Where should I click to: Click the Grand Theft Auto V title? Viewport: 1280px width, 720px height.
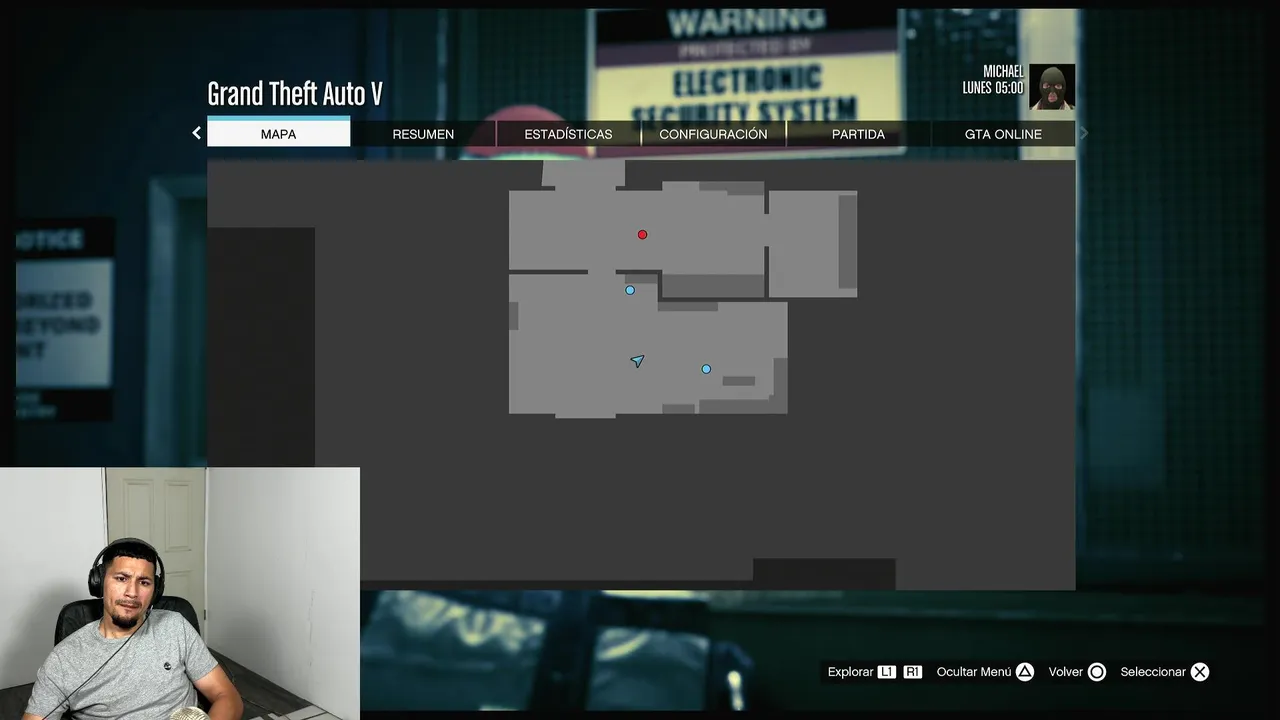[x=295, y=94]
